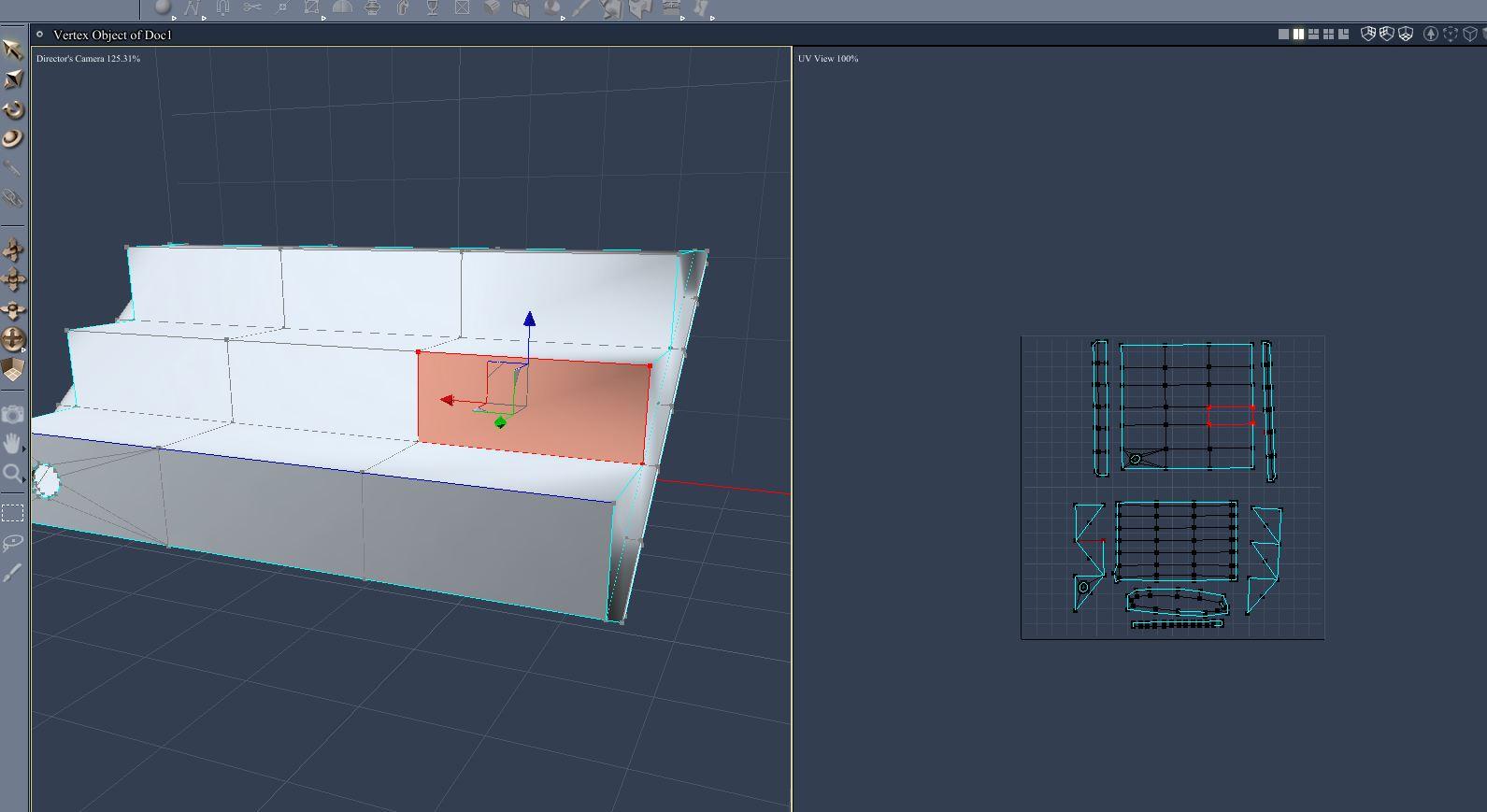This screenshot has height=812, width=1487.
Task: Click the lathe tool icon
Action: (372, 8)
